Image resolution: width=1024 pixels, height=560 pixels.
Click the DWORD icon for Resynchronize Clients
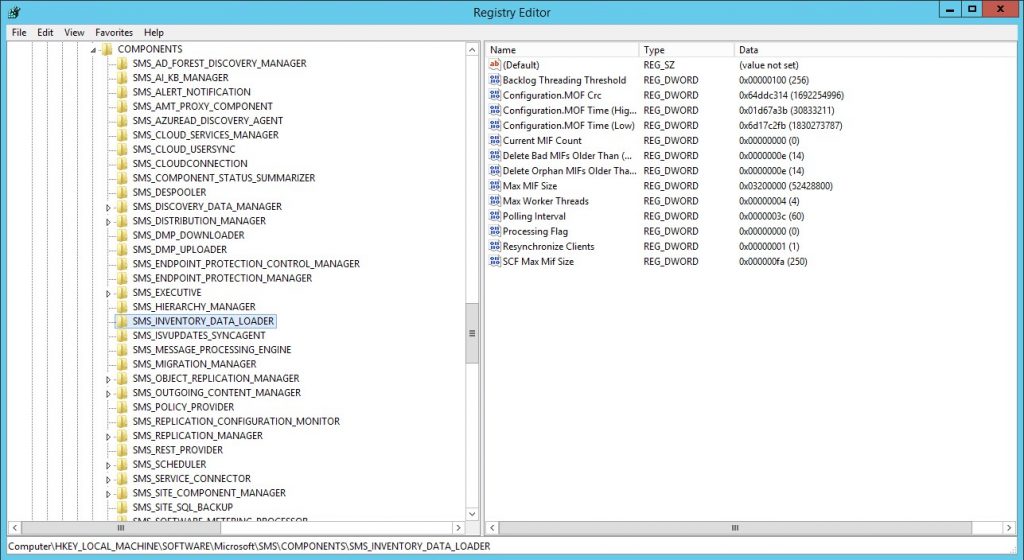point(494,246)
